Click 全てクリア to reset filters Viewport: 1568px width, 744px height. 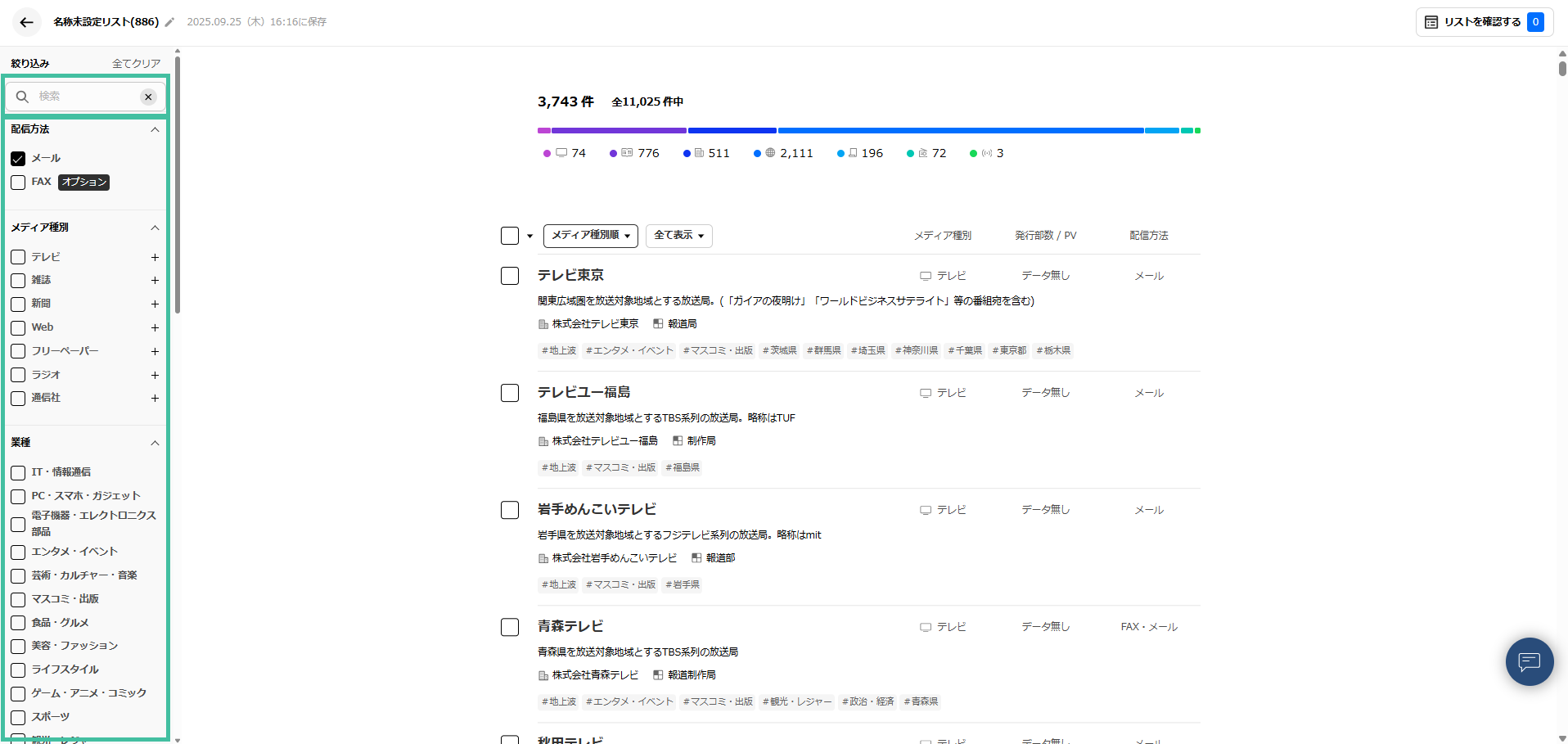pyautogui.click(x=136, y=63)
